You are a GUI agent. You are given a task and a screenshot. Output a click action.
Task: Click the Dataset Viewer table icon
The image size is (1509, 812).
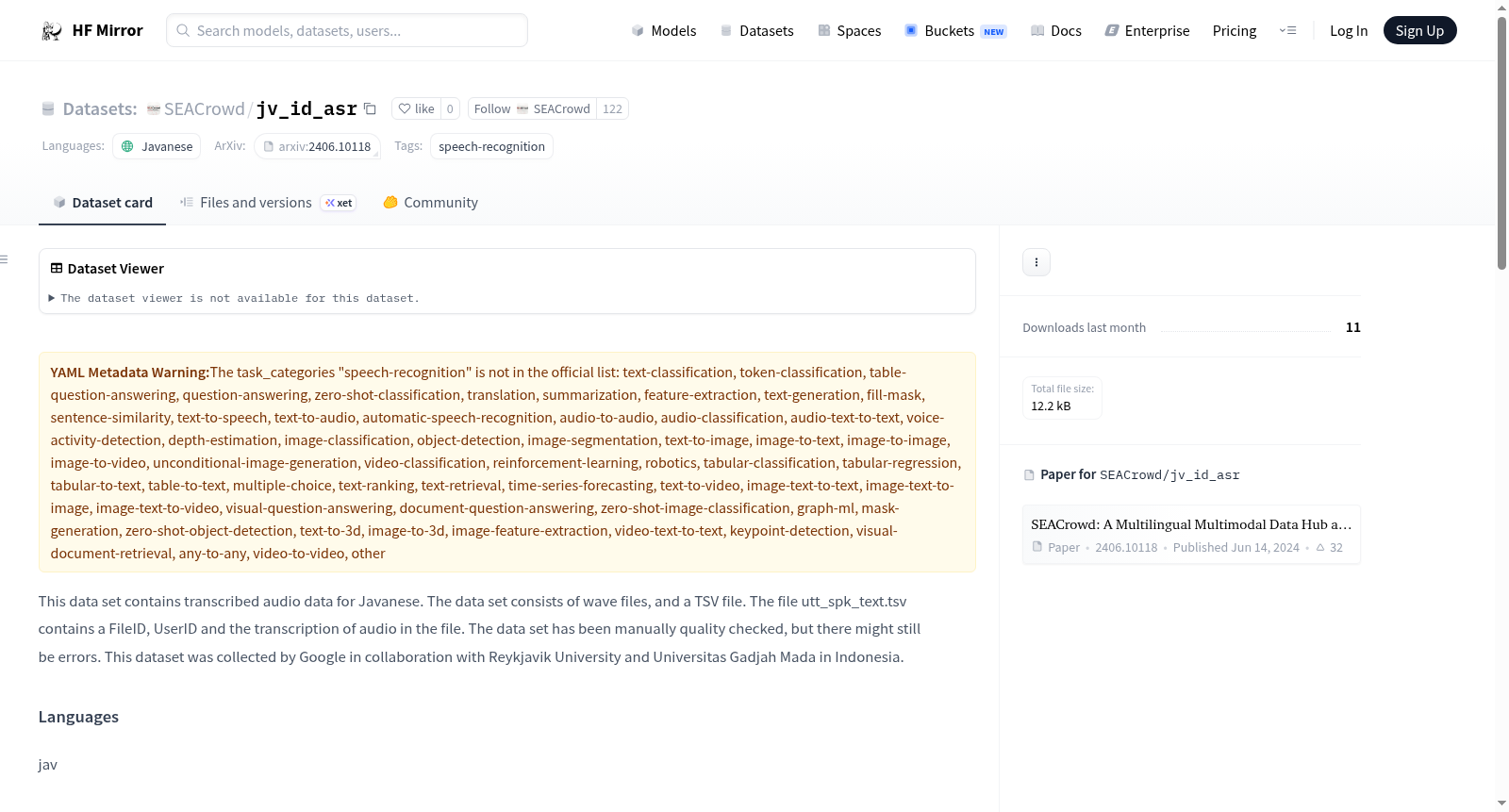pos(57,269)
